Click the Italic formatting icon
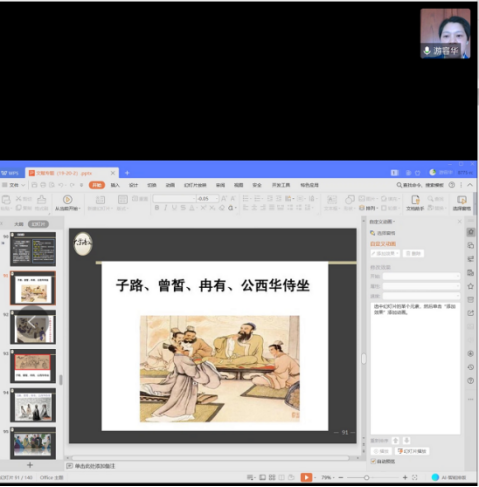 click(x=165, y=208)
